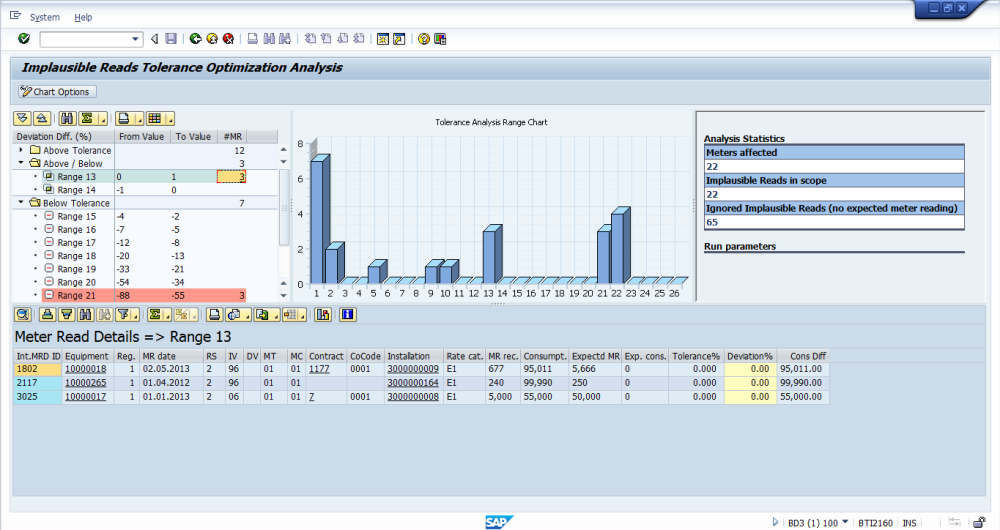Screen dimensions: 1000x530
Task: Click the MR date column header
Action: (160, 355)
